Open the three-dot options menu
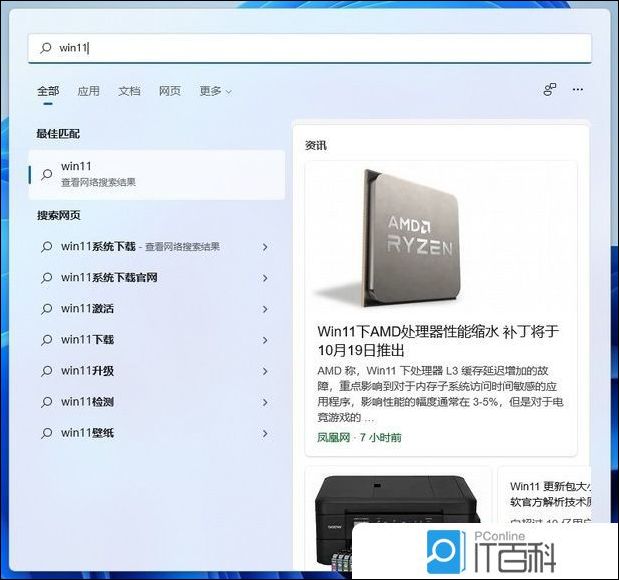Image resolution: width=619 pixels, height=580 pixels. 578,90
